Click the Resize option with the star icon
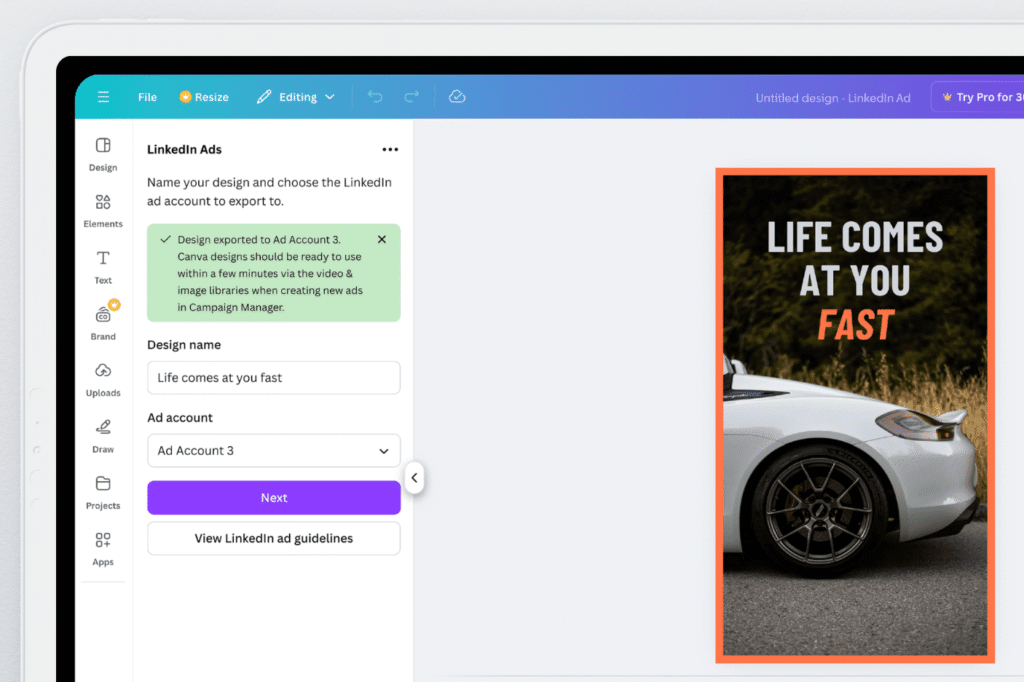The height and width of the screenshot is (682, 1024). (203, 97)
